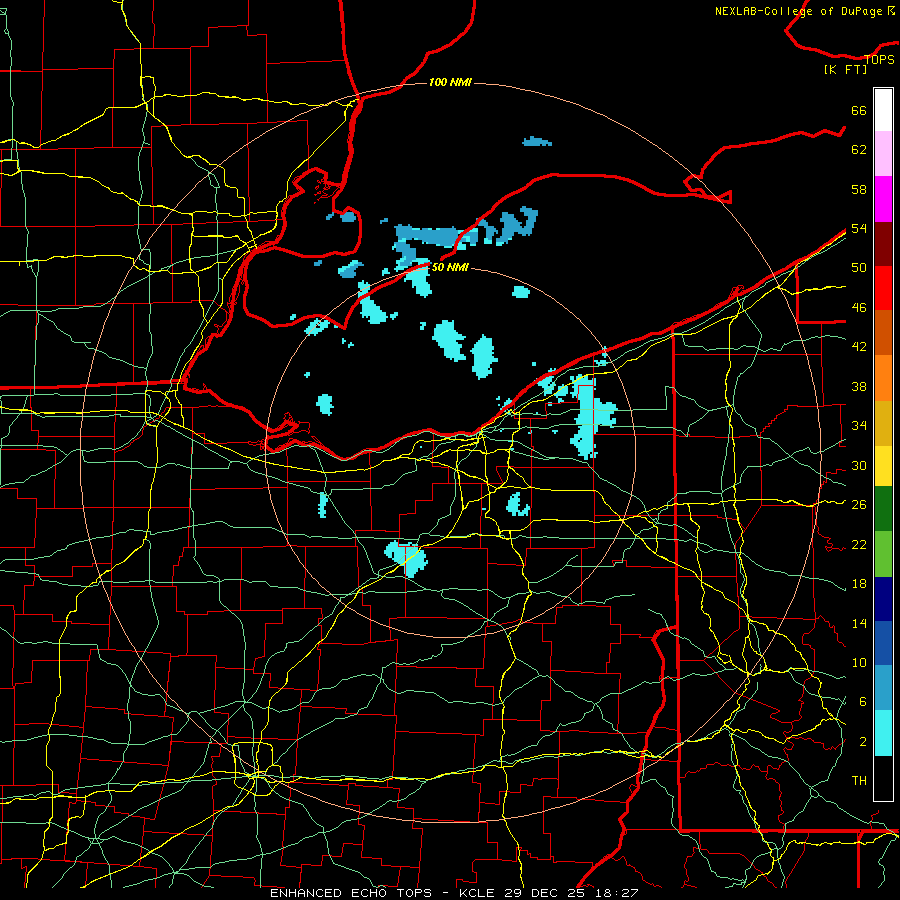Click the dark orange 46 kft color swatch
The width and height of the screenshot is (900, 900).
(x=883, y=333)
